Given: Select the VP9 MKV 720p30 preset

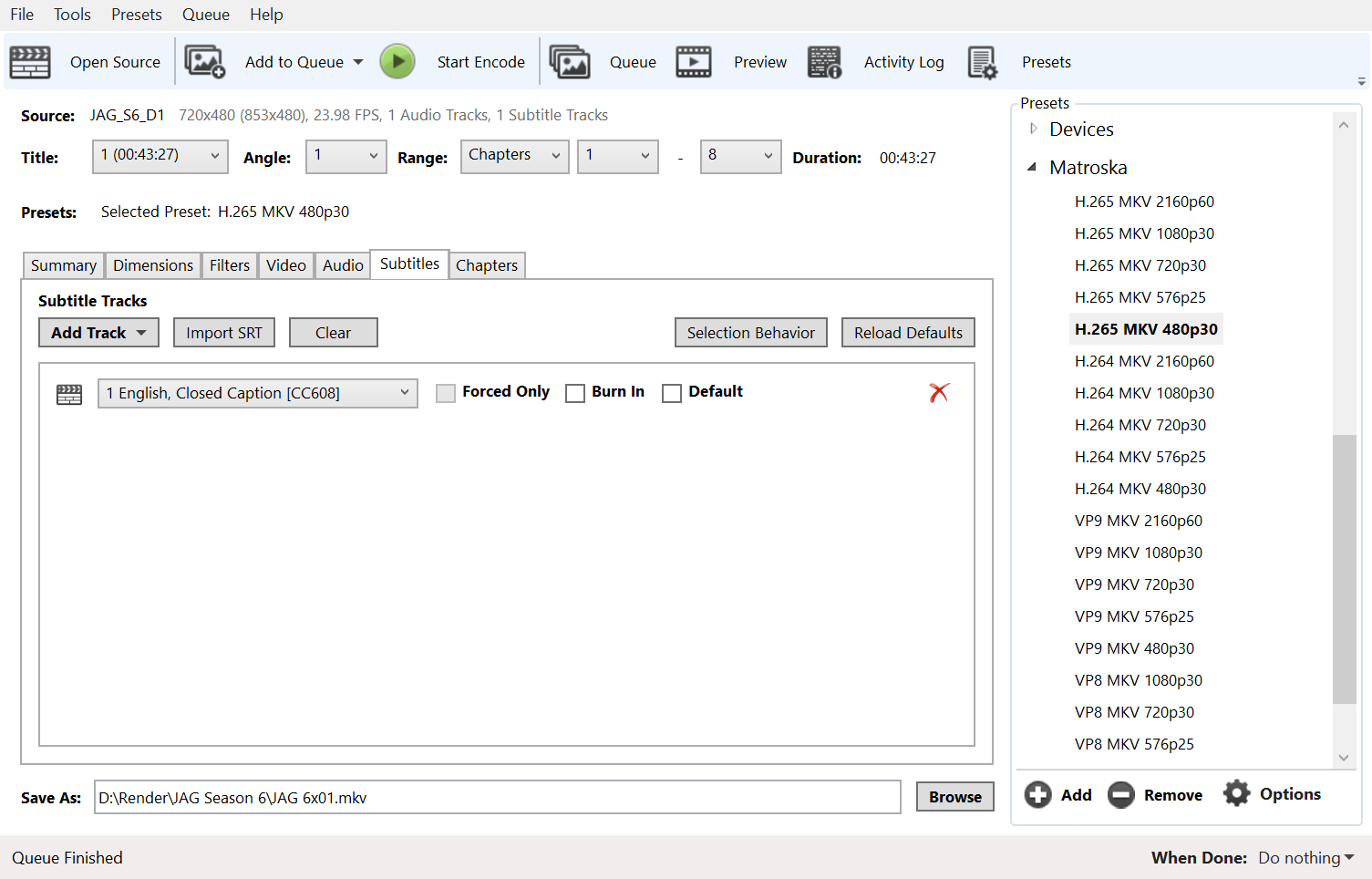Looking at the screenshot, I should (x=1134, y=584).
